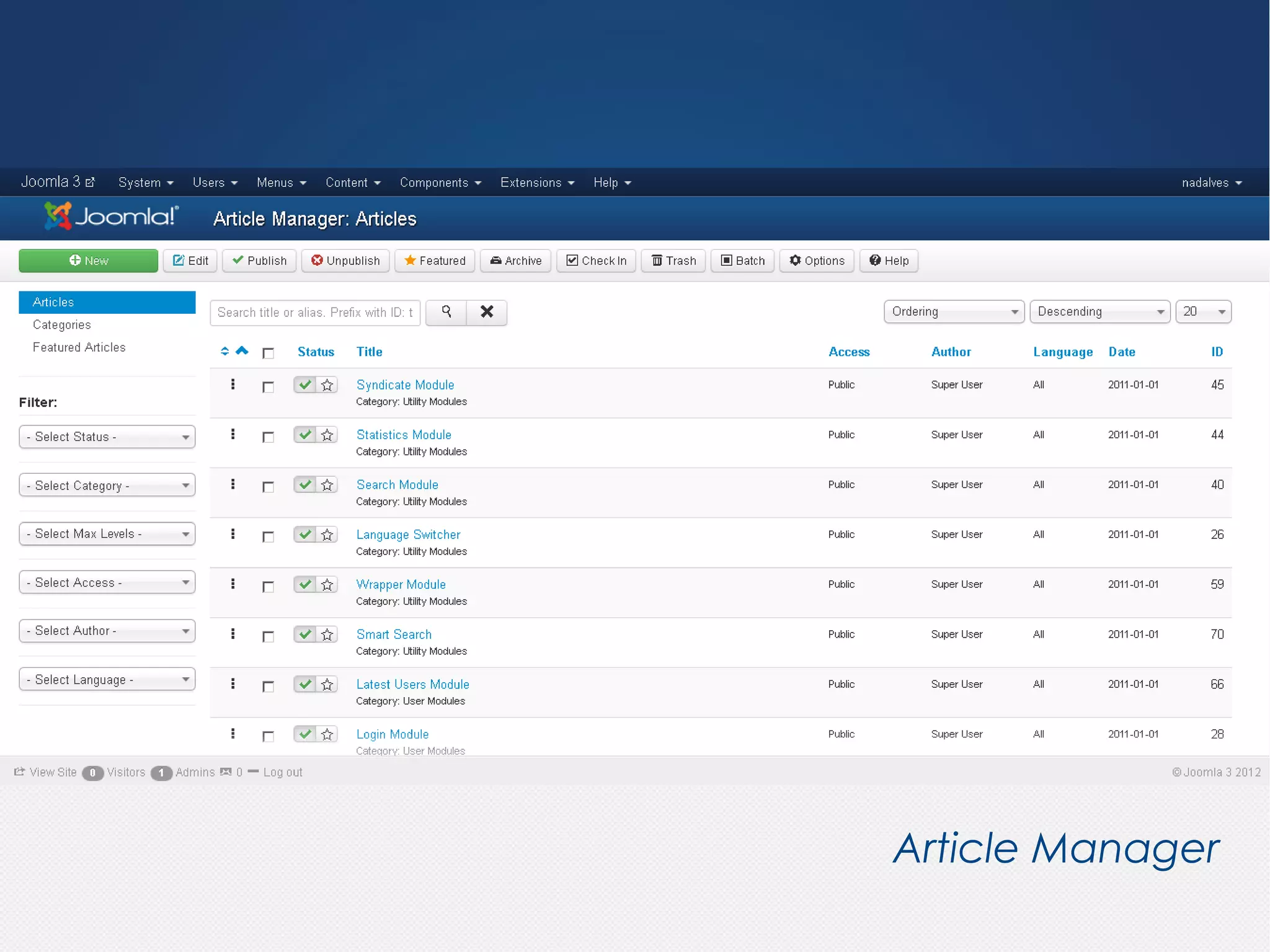1270x952 pixels.
Task: Open the Components menu
Action: click(440, 182)
